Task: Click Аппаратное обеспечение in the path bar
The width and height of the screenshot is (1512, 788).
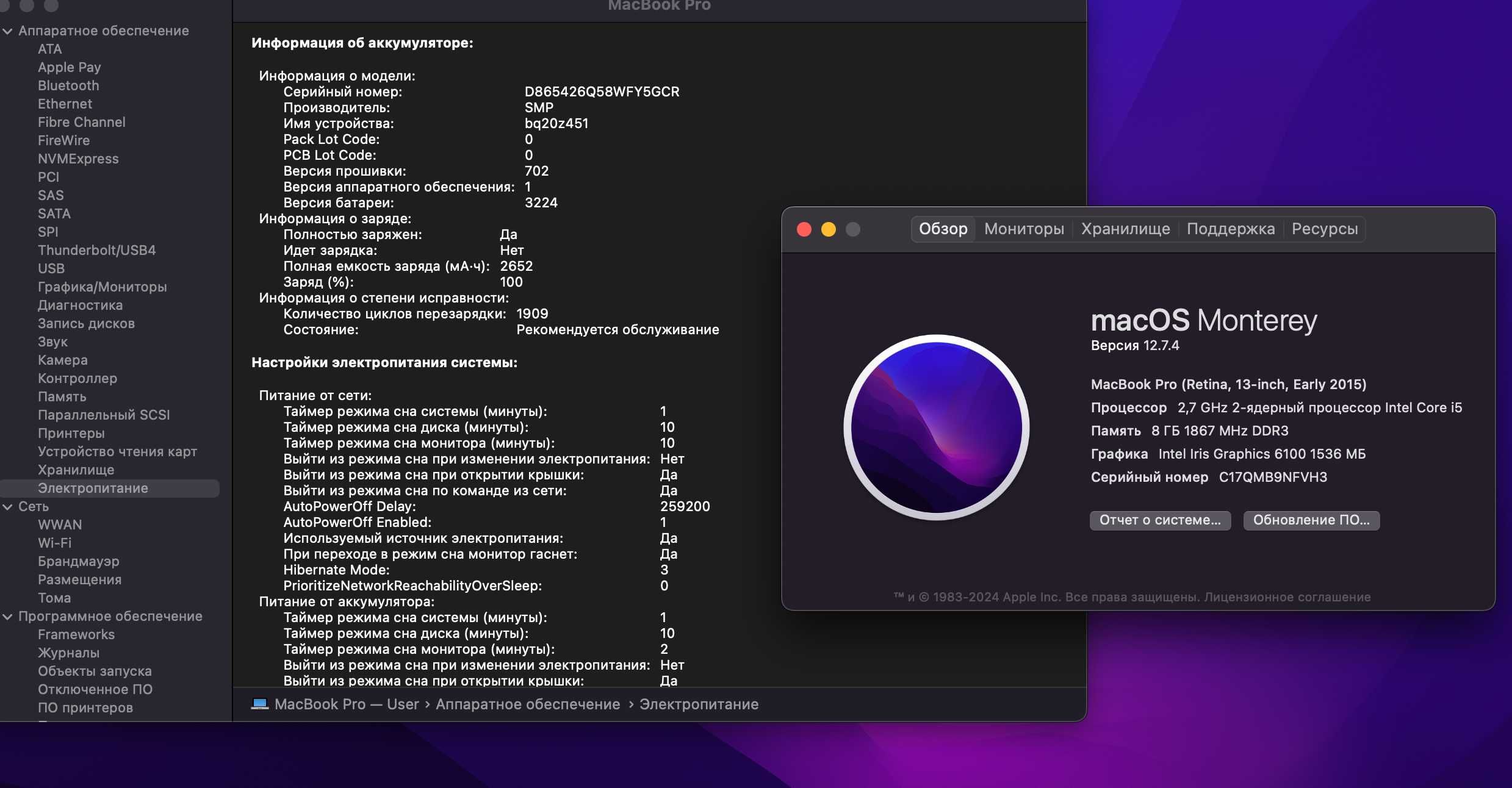Action: (528, 704)
